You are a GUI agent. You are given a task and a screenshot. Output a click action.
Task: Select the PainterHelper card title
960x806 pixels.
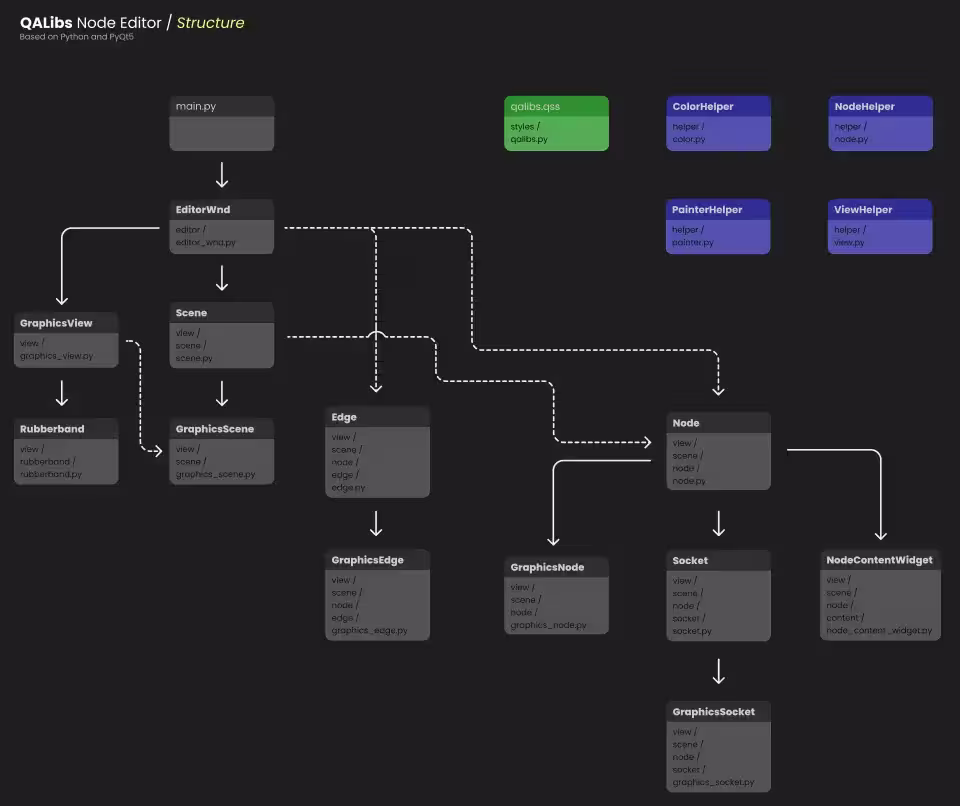707,209
